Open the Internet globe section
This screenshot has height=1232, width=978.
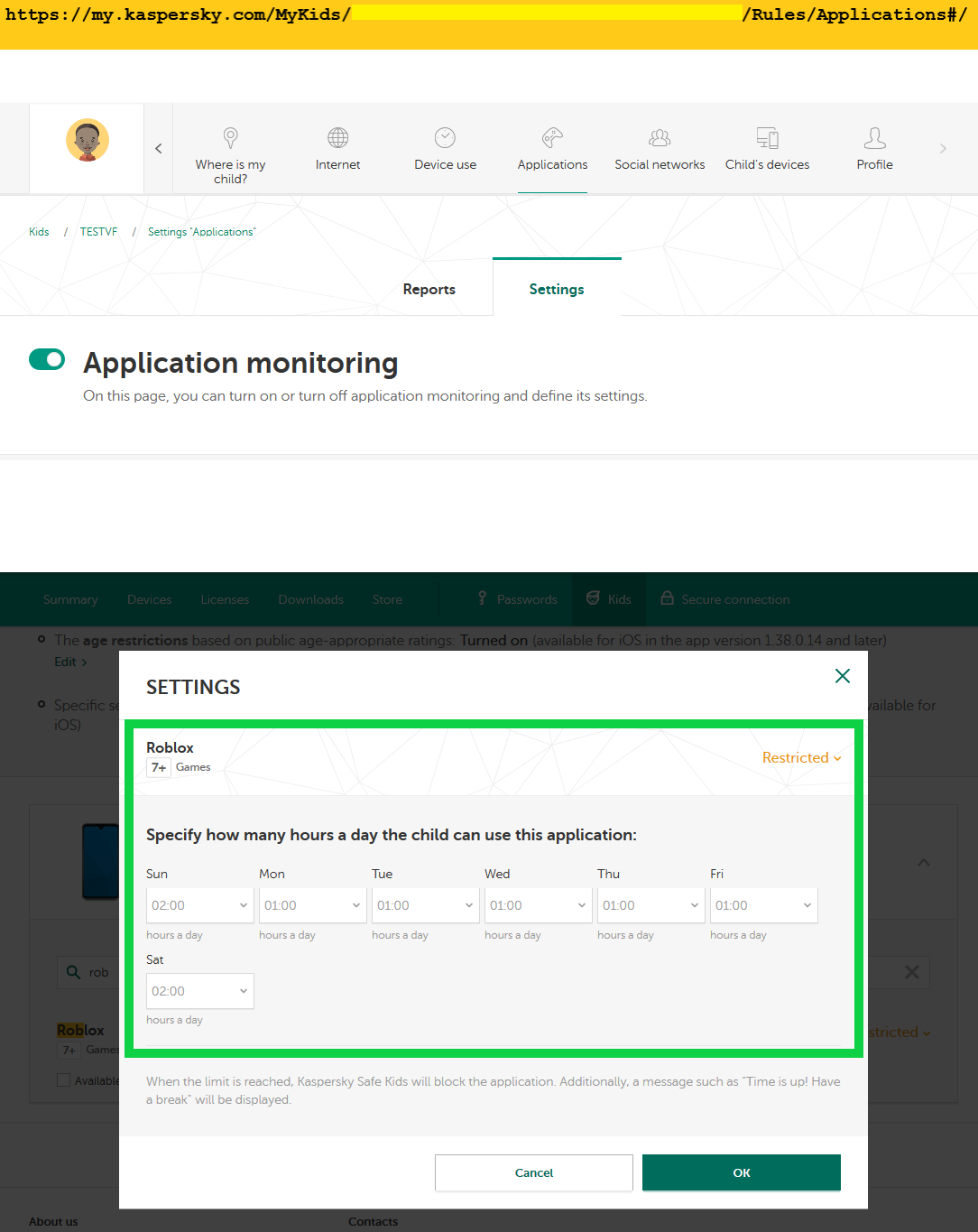(x=337, y=149)
